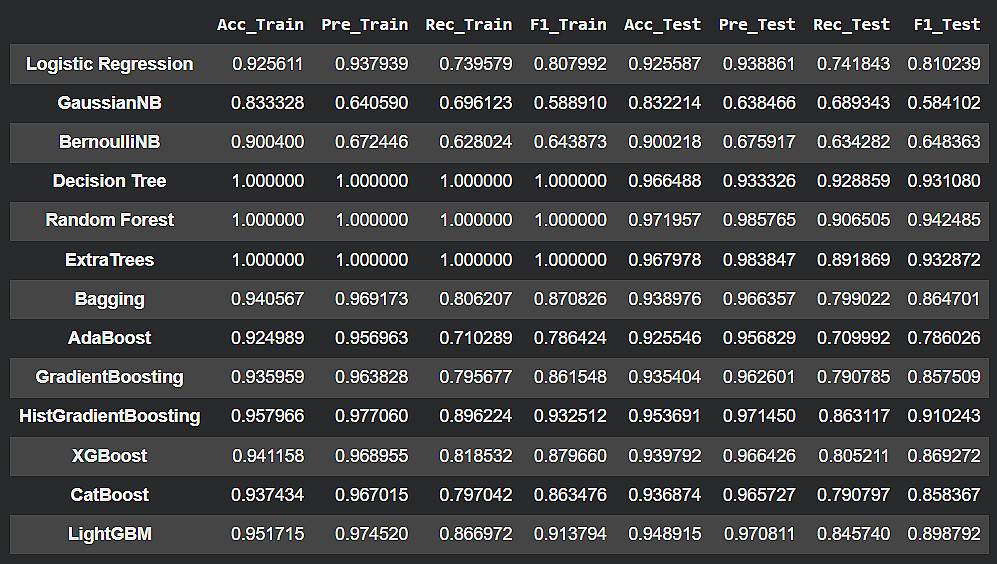
Task: Click BernoulliNB Rec_Train value 0.628024
Action: pos(476,142)
